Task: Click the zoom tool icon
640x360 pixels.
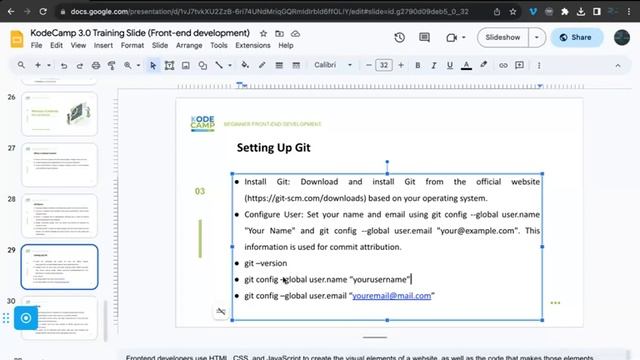Action: point(128,65)
